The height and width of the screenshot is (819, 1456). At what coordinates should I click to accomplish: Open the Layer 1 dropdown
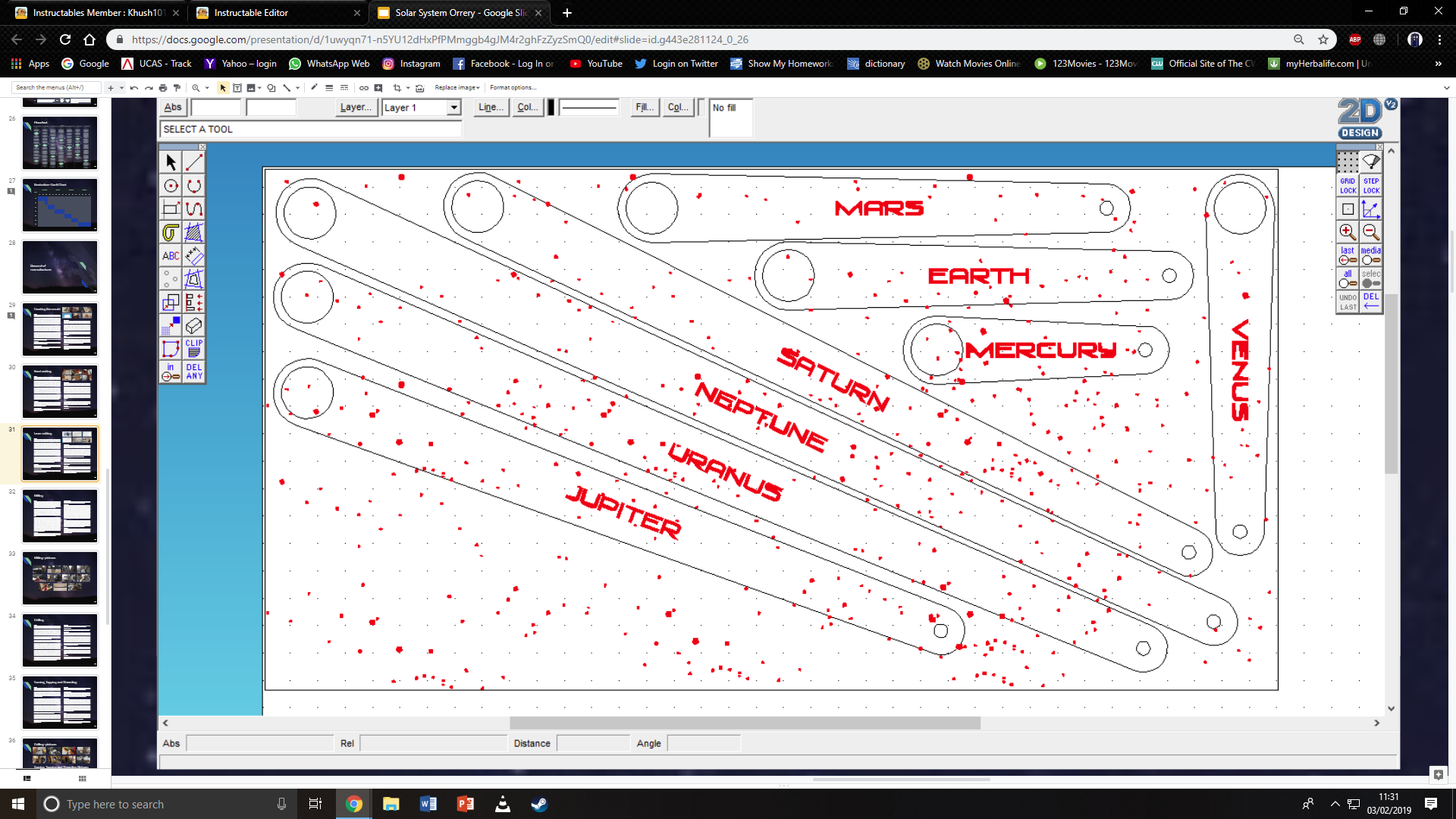tap(453, 107)
